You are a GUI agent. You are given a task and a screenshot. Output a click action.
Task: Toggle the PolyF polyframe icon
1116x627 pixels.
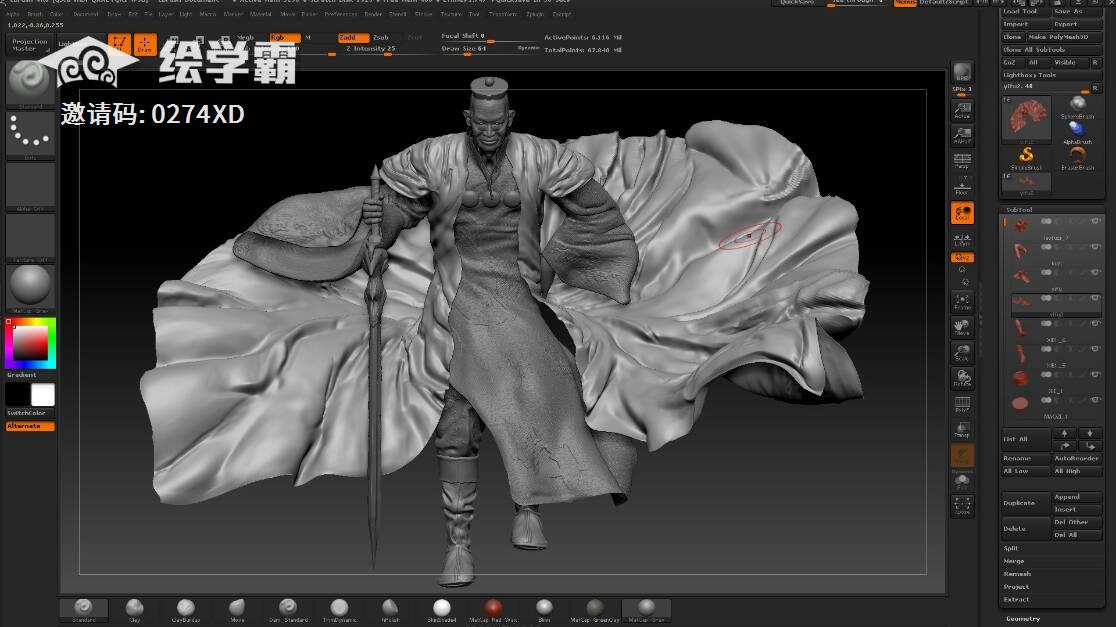click(x=962, y=404)
